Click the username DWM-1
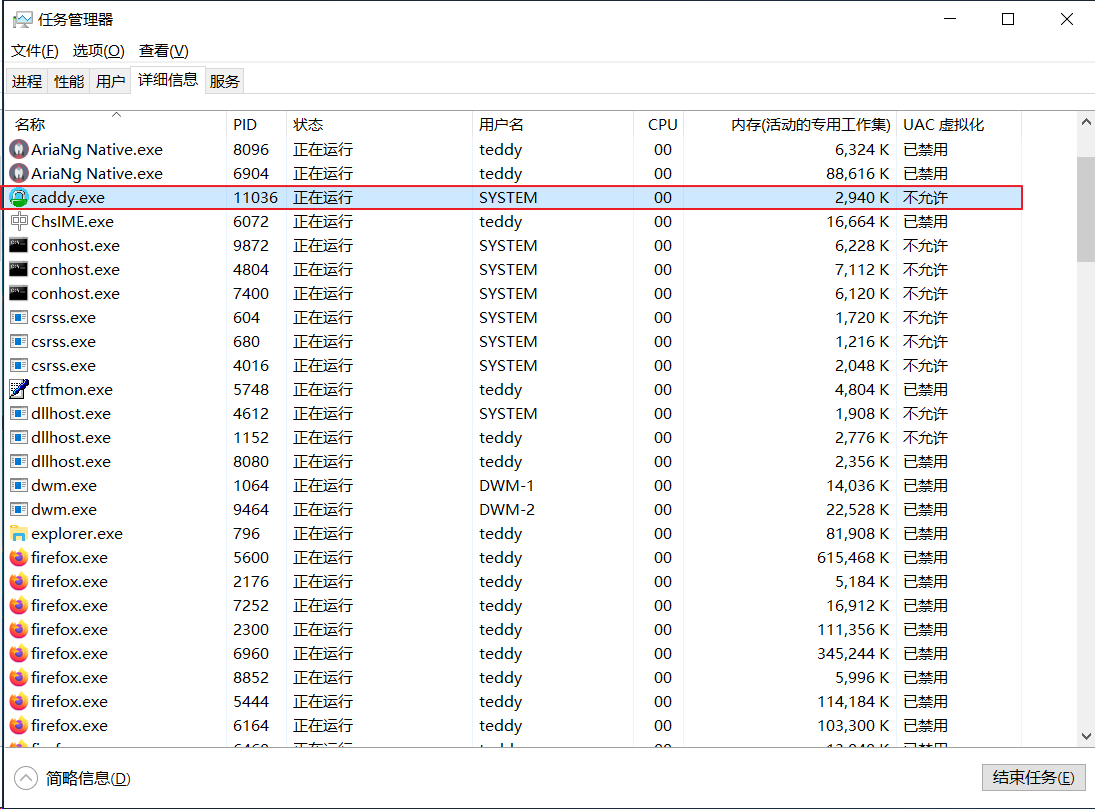Screen dimensions: 1095x809 pos(506,486)
